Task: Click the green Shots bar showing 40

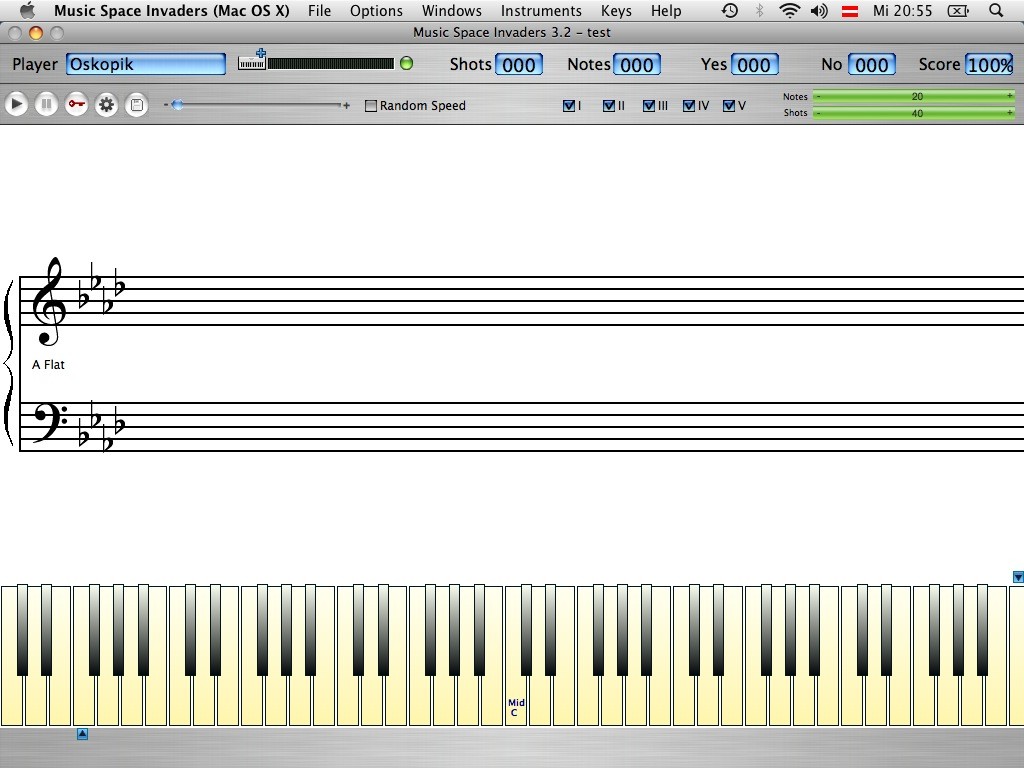Action: [x=914, y=113]
